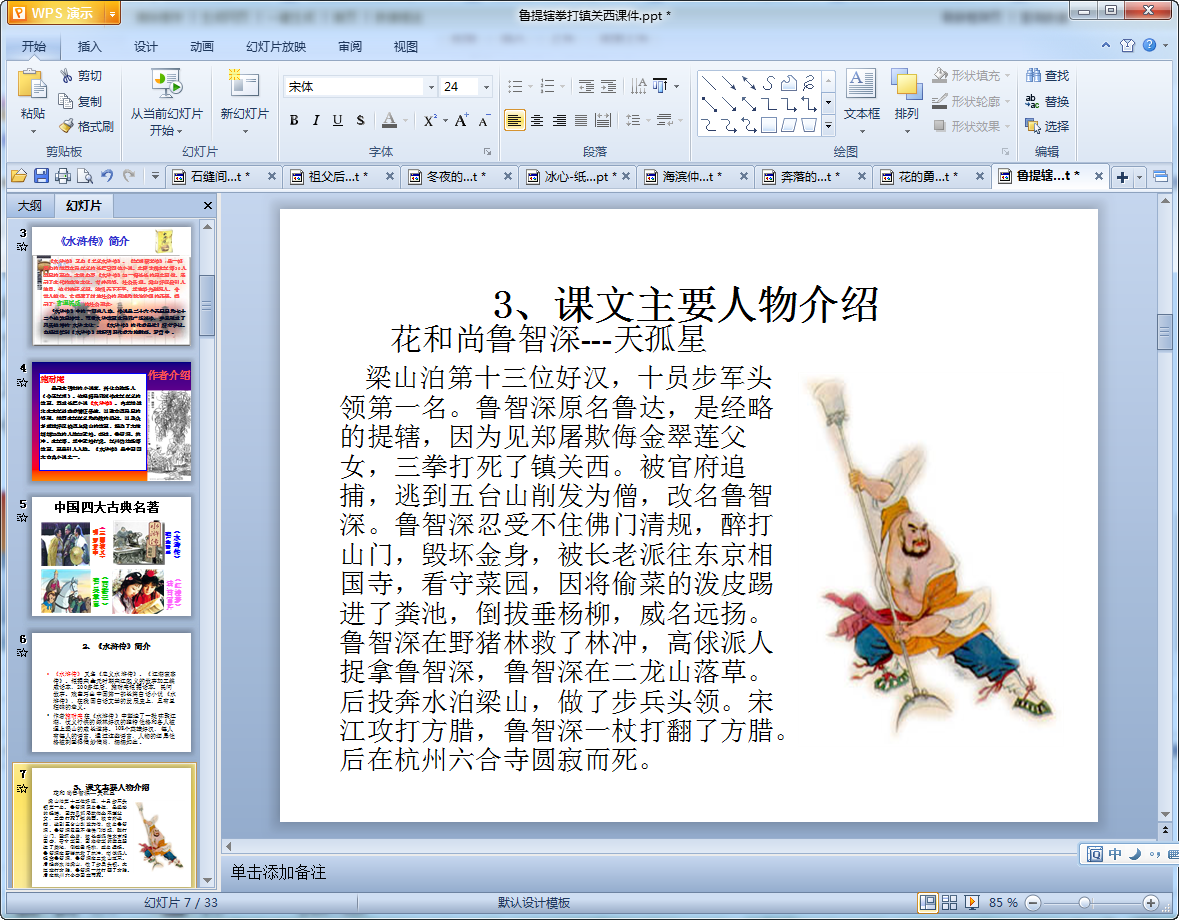Click the Arrange (排列) icon
Image resolution: width=1179 pixels, height=920 pixels.
[x=906, y=83]
